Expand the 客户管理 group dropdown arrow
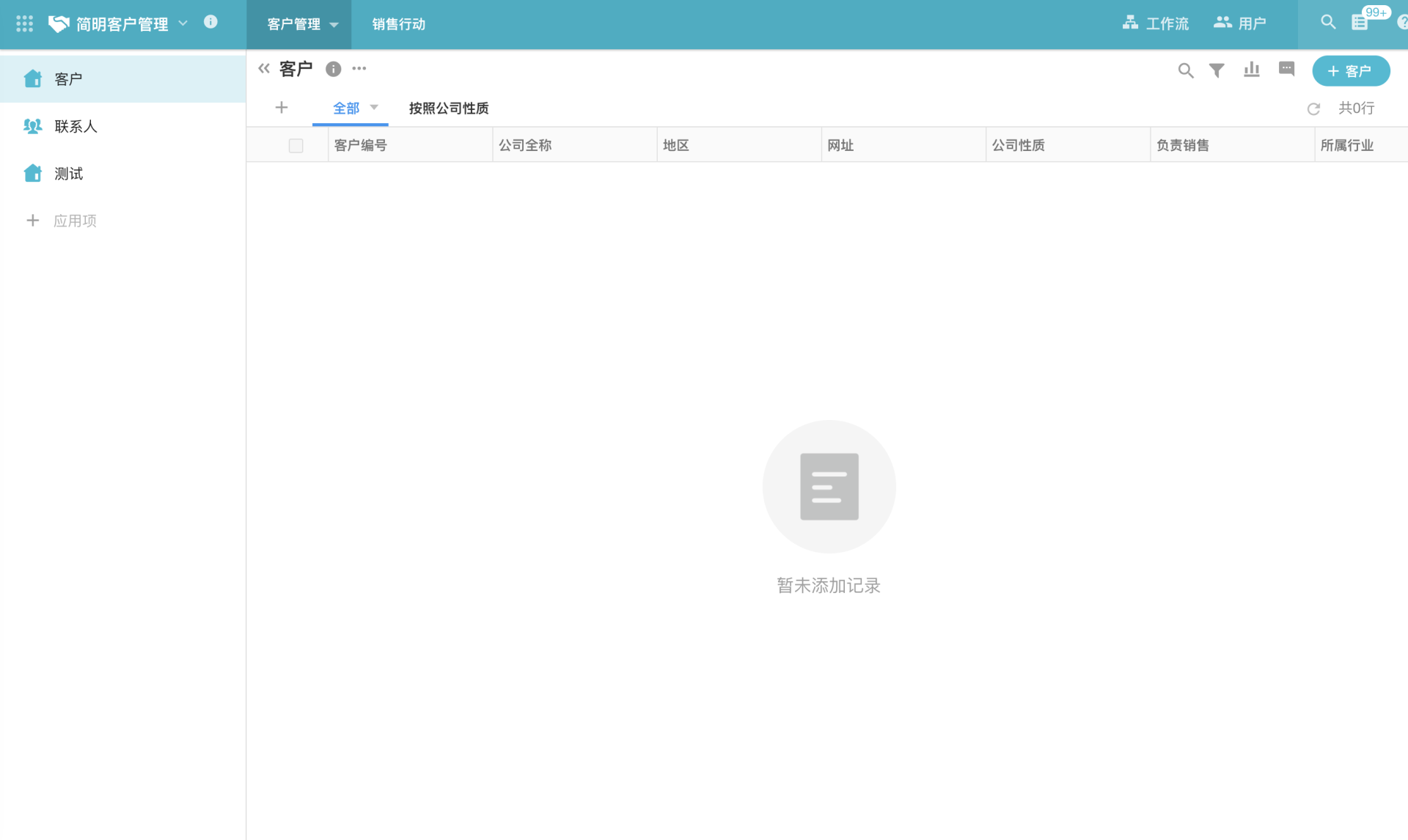Viewport: 1408px width, 840px height. click(334, 25)
